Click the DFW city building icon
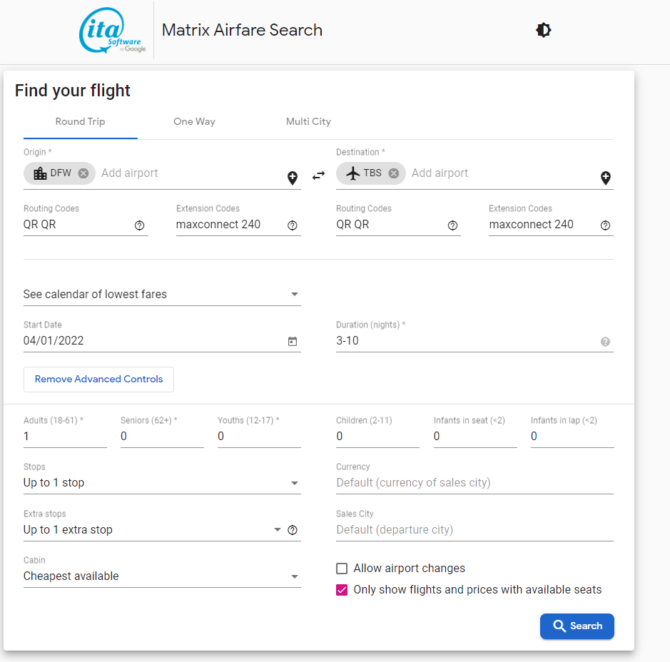This screenshot has width=670, height=662. pyautogui.click(x=40, y=173)
